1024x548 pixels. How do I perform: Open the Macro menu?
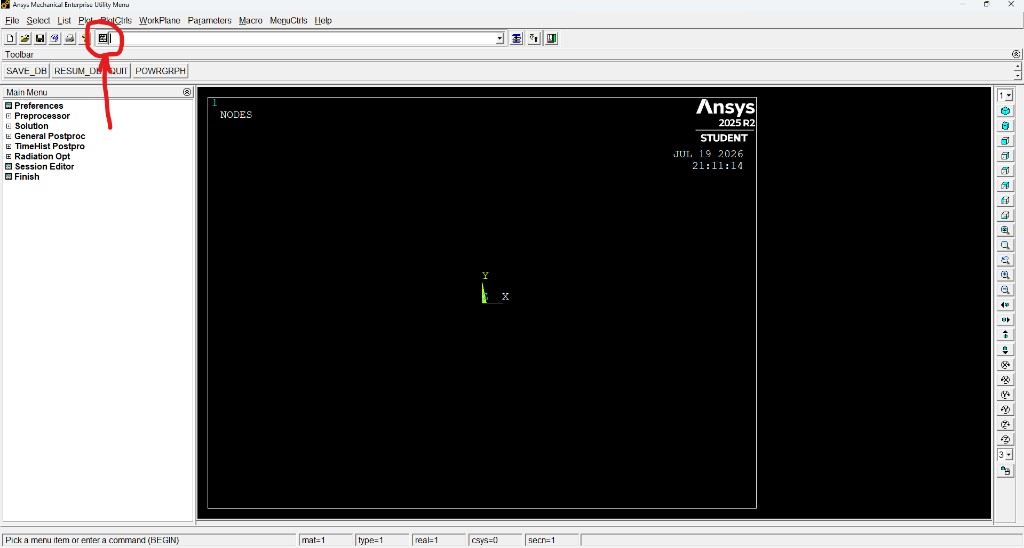251,20
